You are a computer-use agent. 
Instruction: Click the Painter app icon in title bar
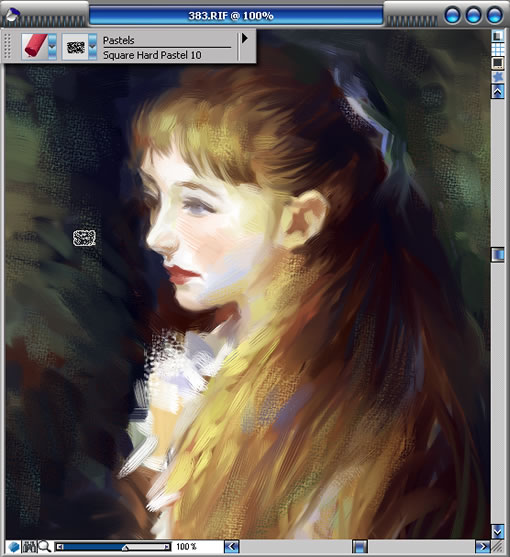tap(13, 15)
